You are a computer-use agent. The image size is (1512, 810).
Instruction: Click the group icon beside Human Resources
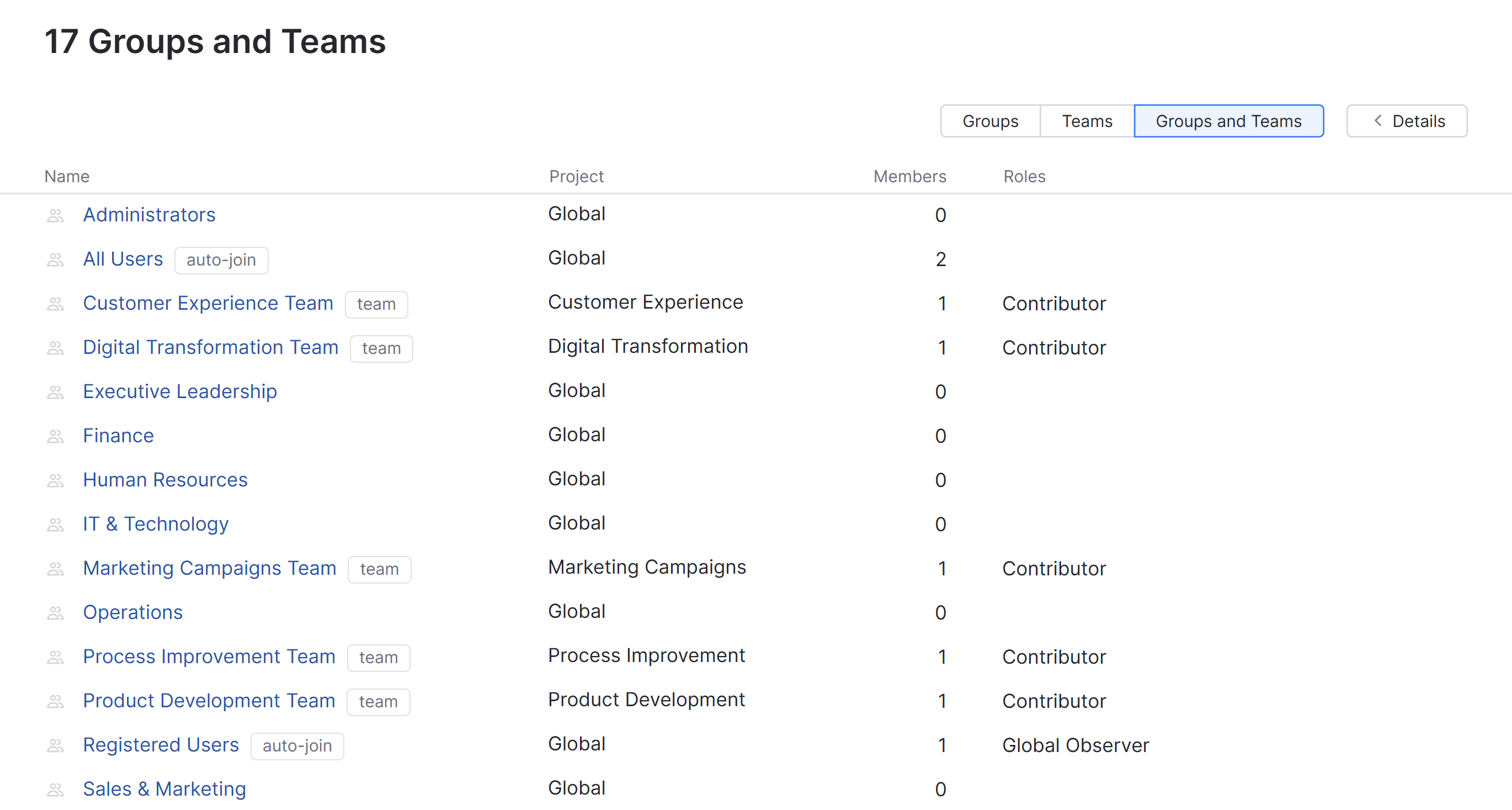[55, 480]
